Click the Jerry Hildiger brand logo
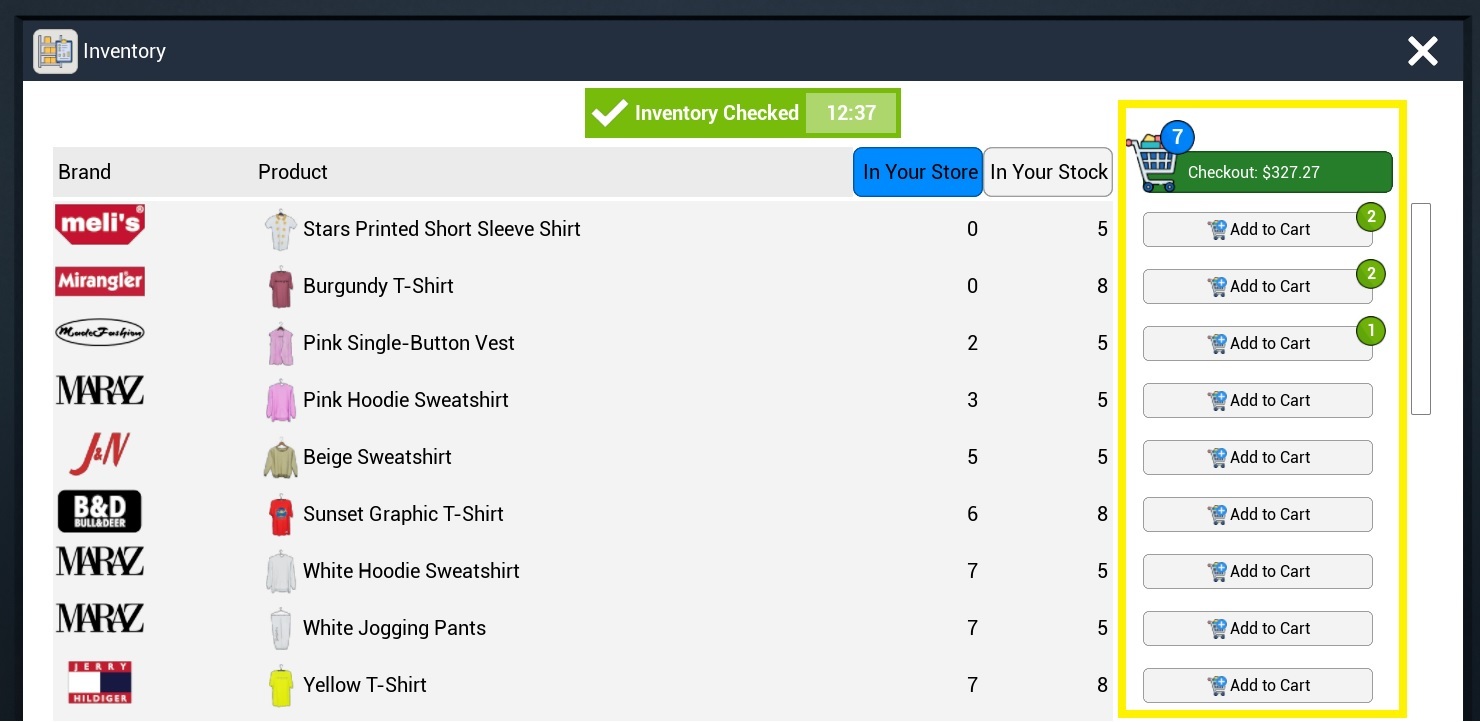1480x722 pixels. click(x=100, y=682)
